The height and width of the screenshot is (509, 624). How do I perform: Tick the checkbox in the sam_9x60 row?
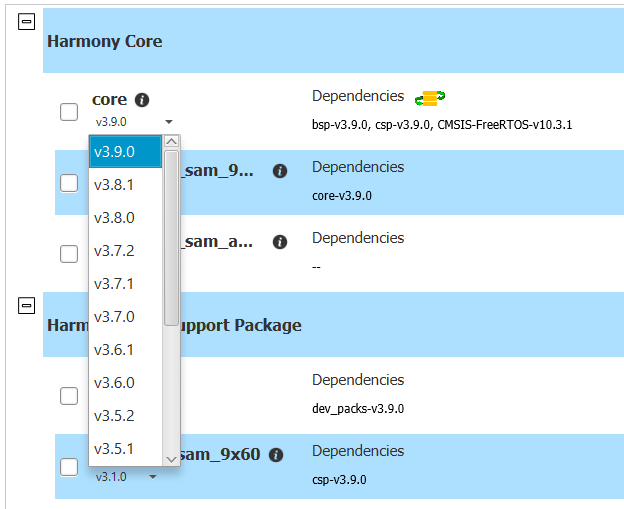point(69,467)
